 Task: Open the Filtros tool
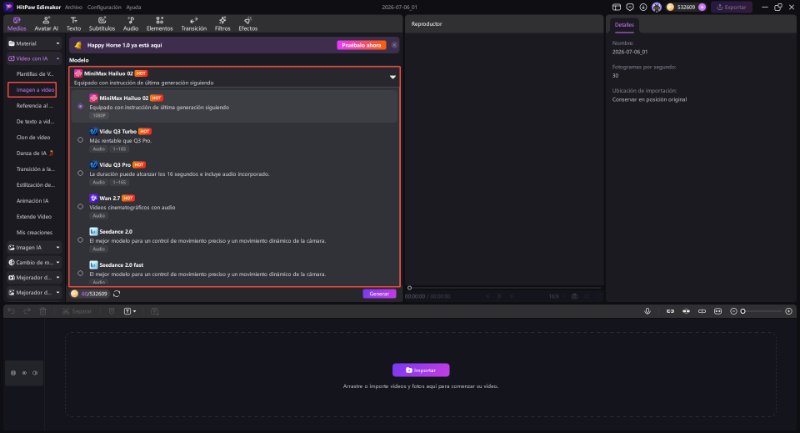point(222,24)
